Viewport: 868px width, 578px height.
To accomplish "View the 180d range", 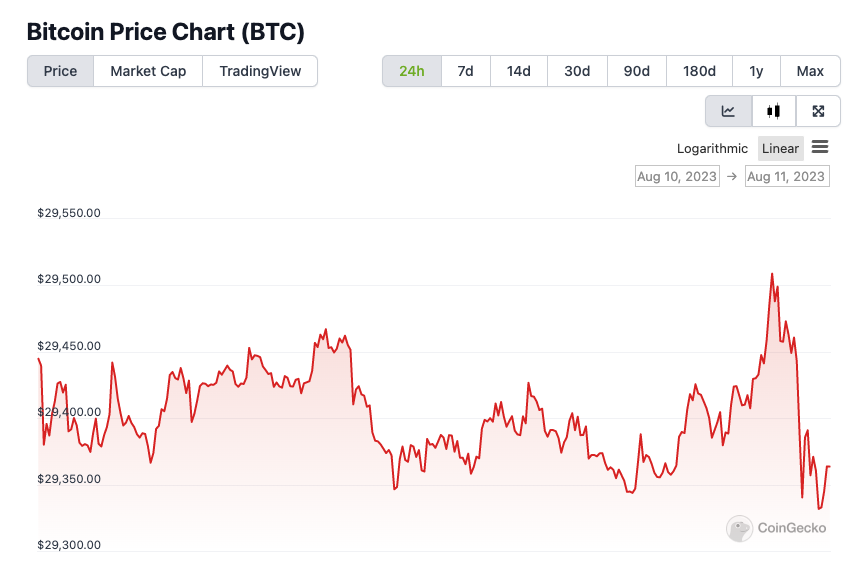I will 699,71.
